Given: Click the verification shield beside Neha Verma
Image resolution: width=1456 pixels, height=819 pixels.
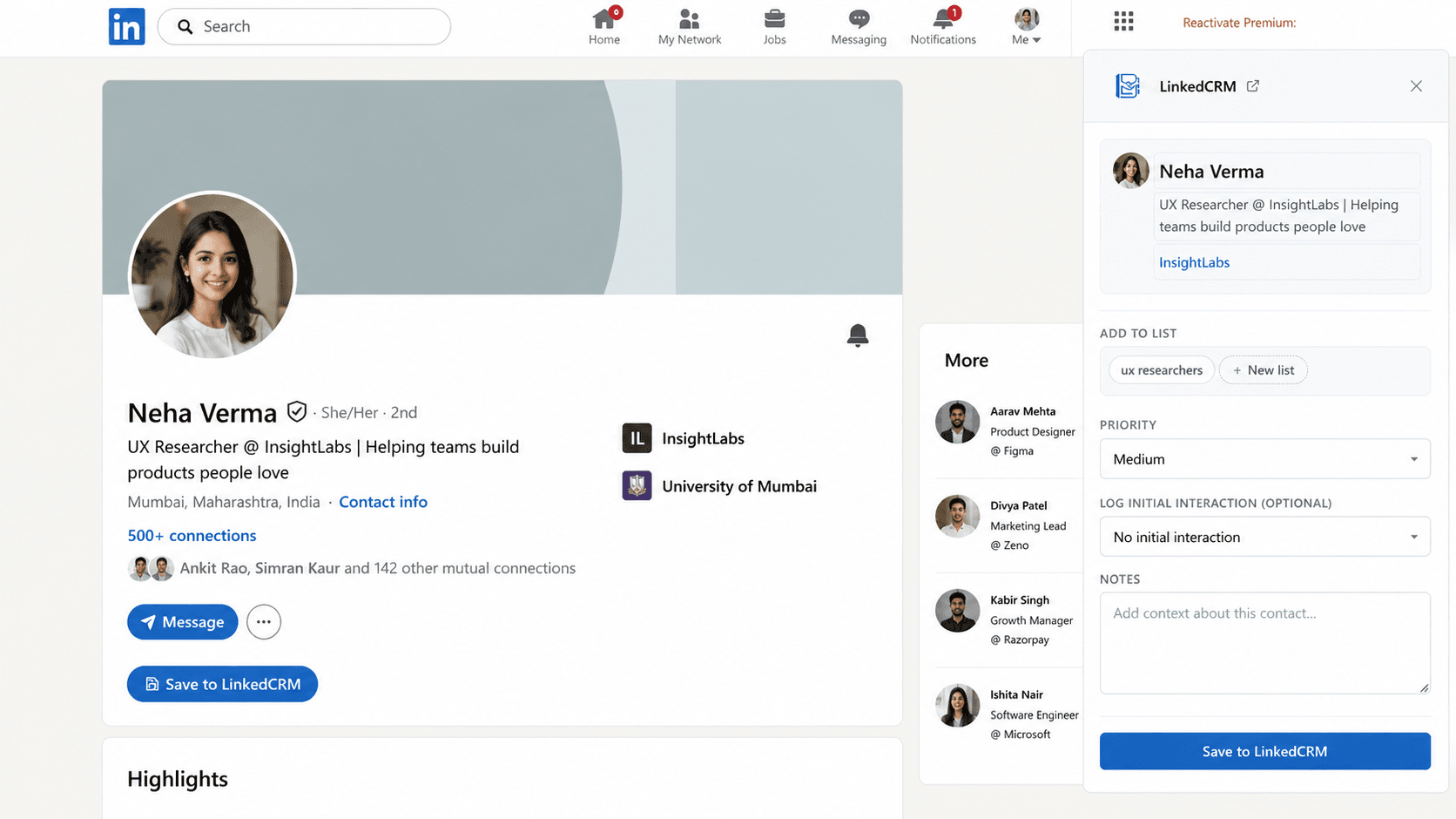Looking at the screenshot, I should click(x=297, y=411).
